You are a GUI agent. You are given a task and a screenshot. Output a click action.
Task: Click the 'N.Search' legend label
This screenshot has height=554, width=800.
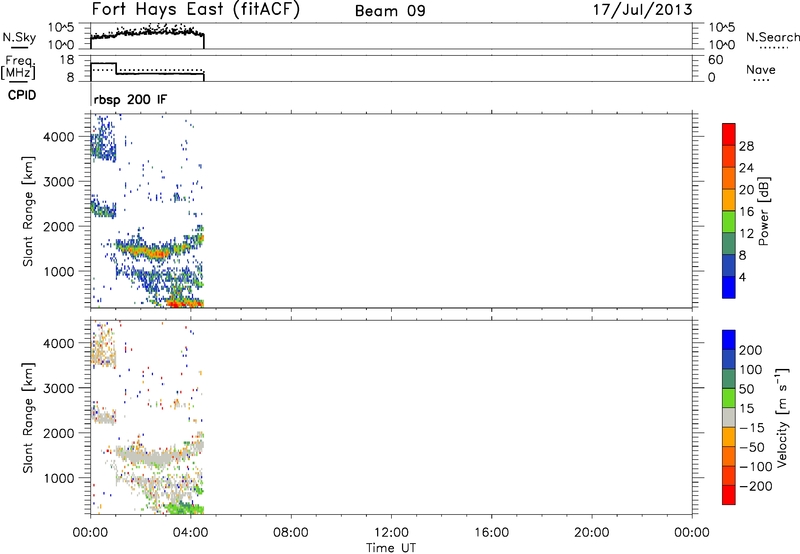[772, 37]
